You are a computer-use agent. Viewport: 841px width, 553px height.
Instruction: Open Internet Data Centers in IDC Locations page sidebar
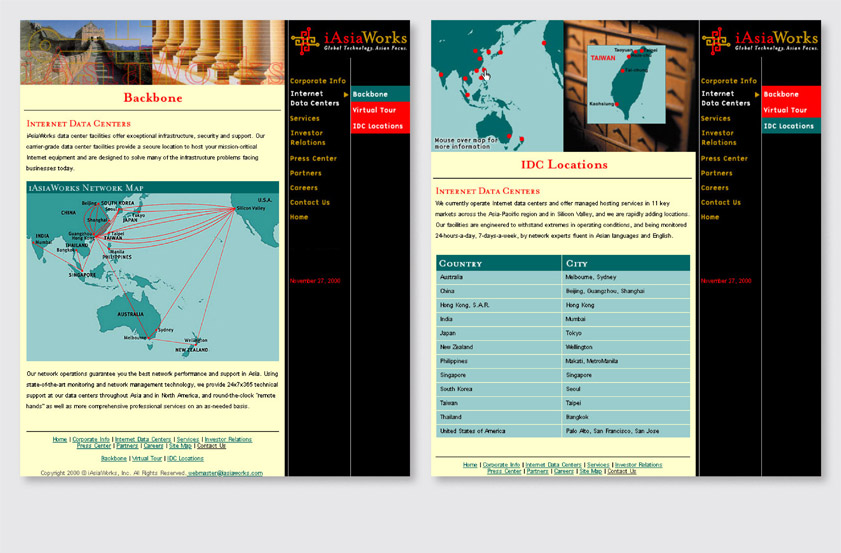pos(725,98)
